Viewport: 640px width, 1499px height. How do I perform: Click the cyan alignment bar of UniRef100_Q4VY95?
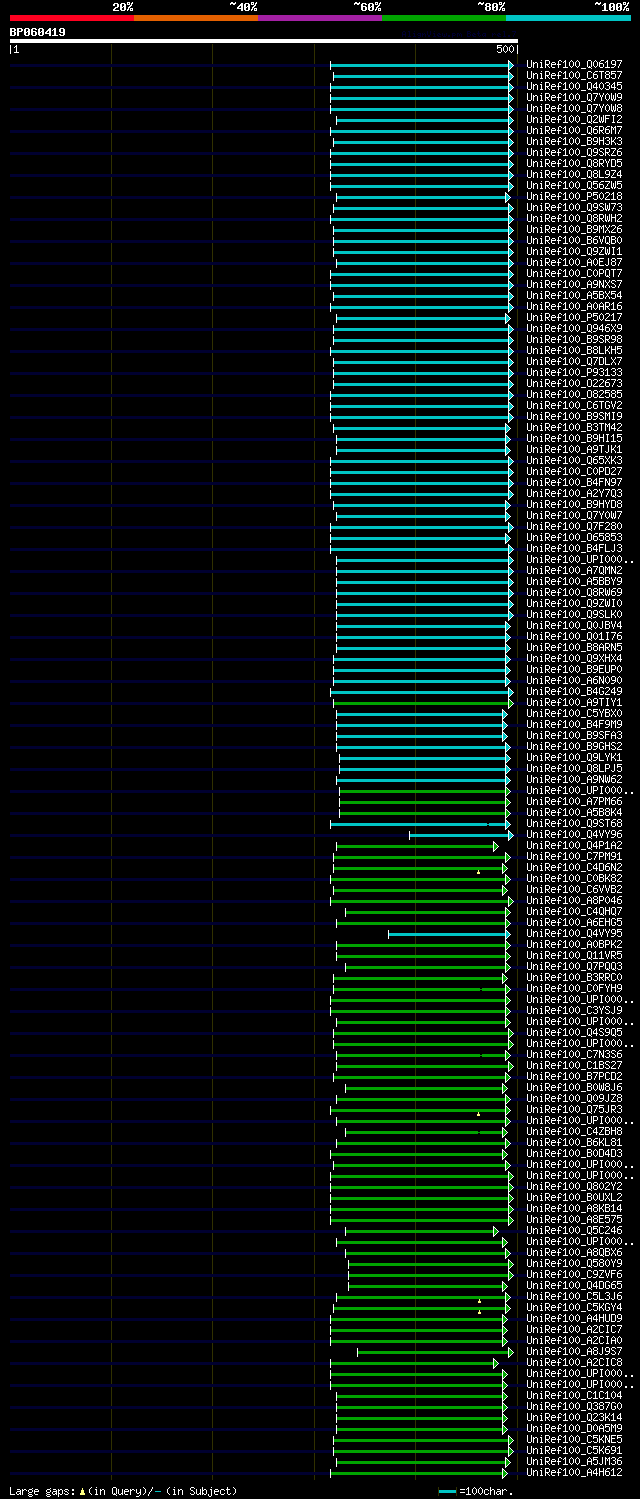[x=449, y=933]
